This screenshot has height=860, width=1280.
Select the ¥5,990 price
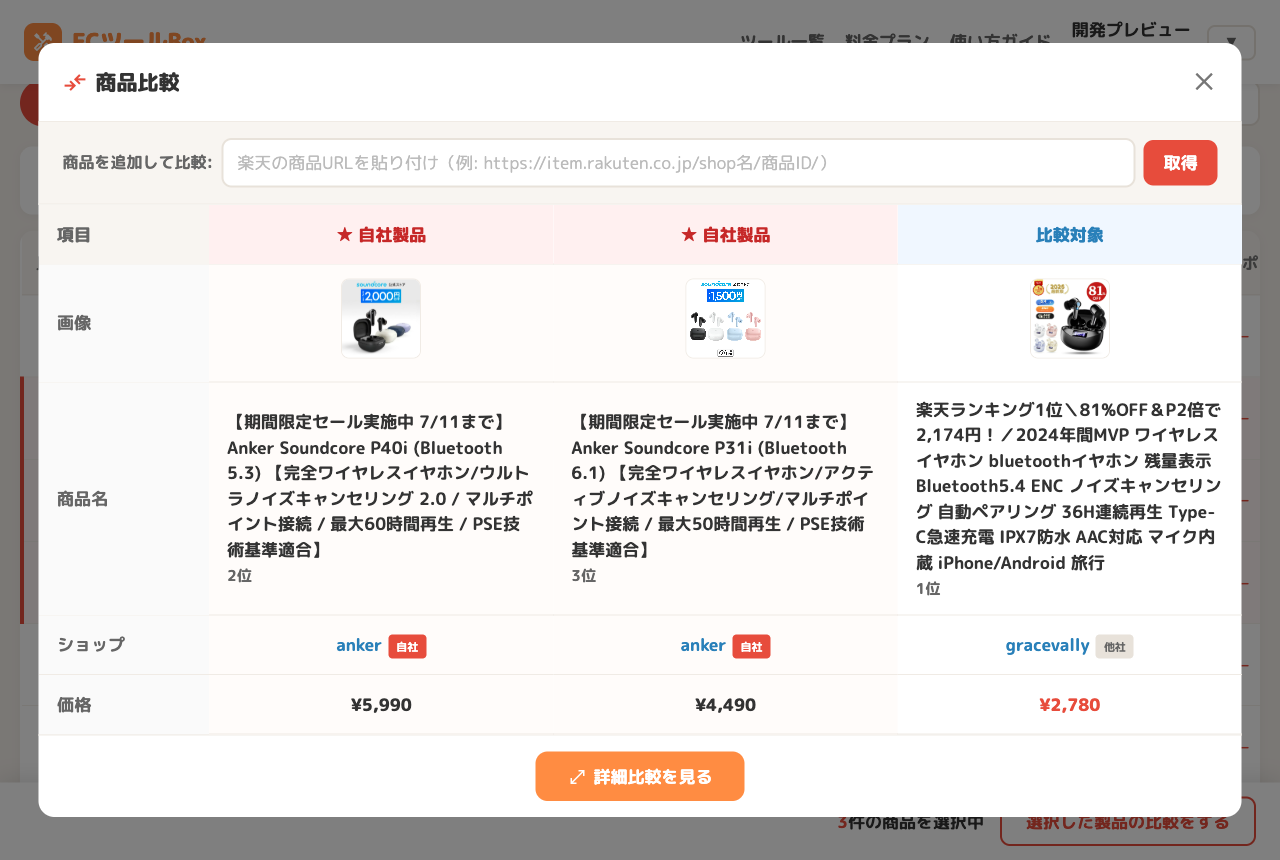(381, 705)
